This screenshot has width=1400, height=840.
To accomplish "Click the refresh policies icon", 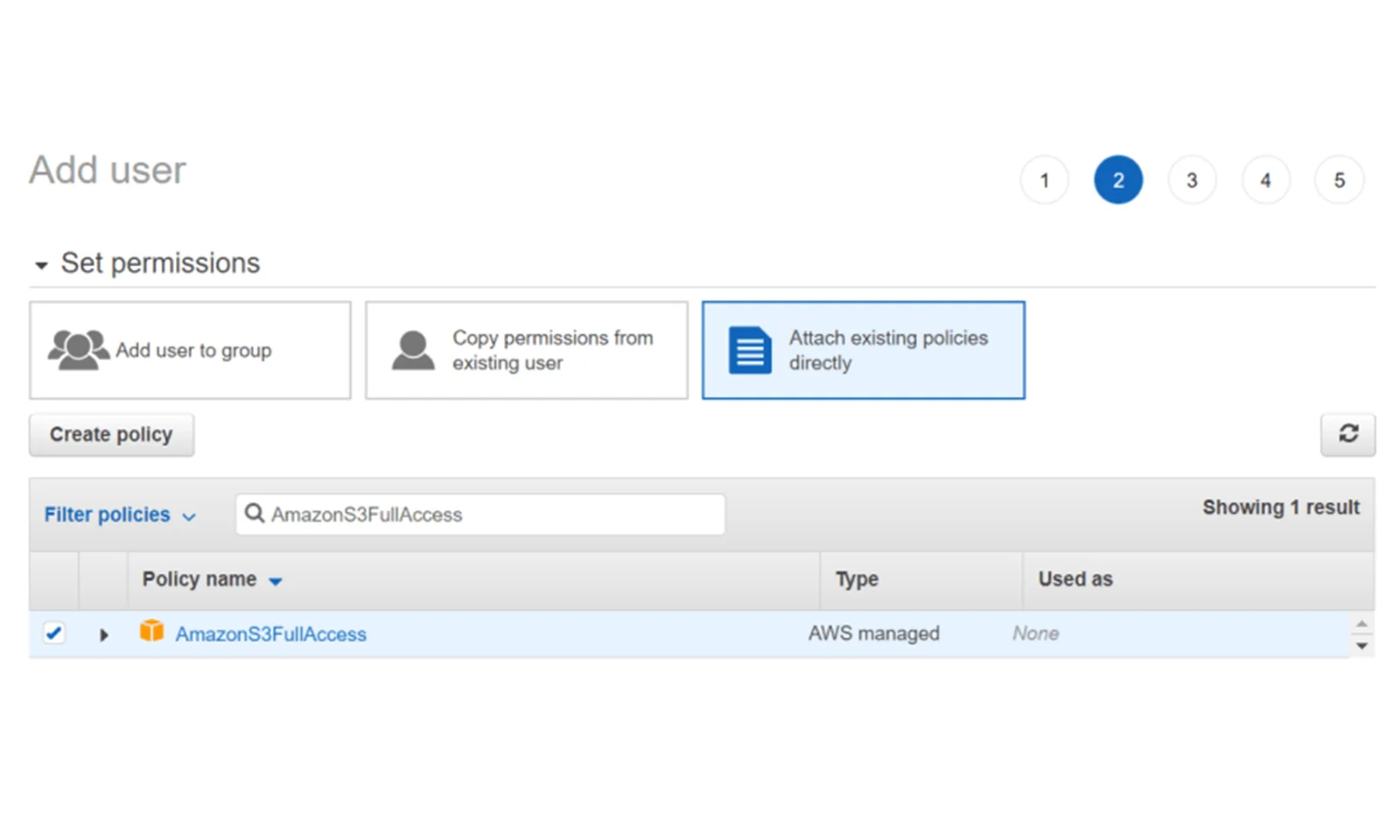I will click(1347, 434).
